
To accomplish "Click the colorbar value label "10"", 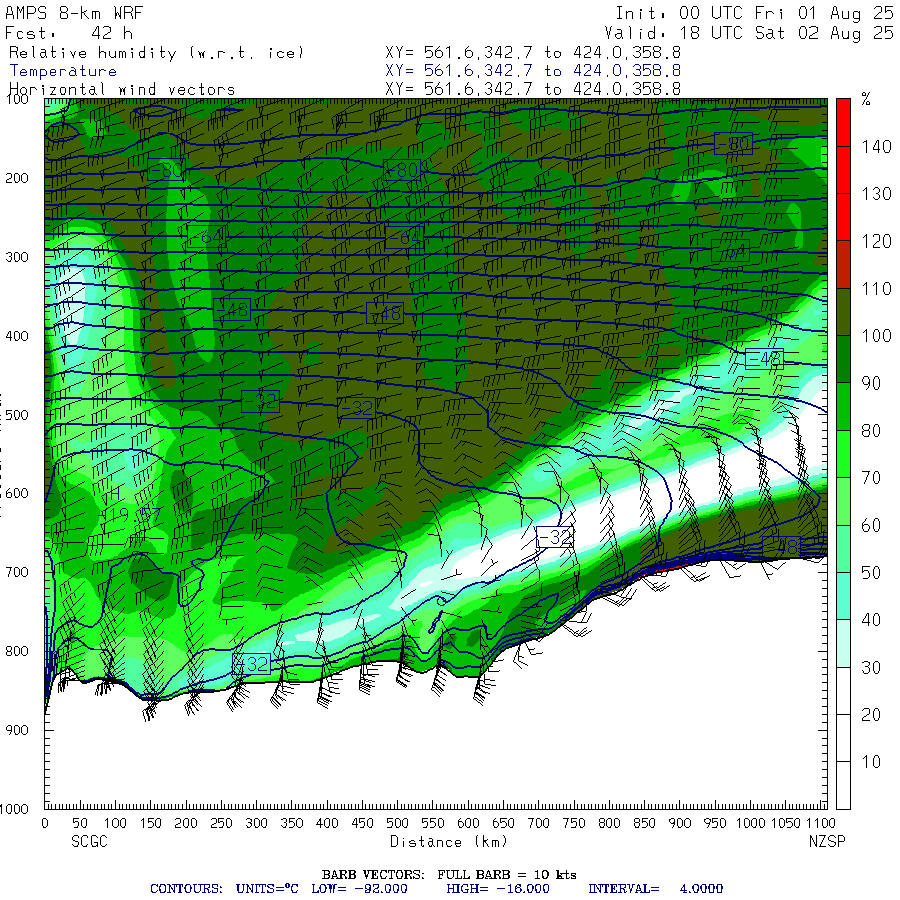I will (x=871, y=762).
